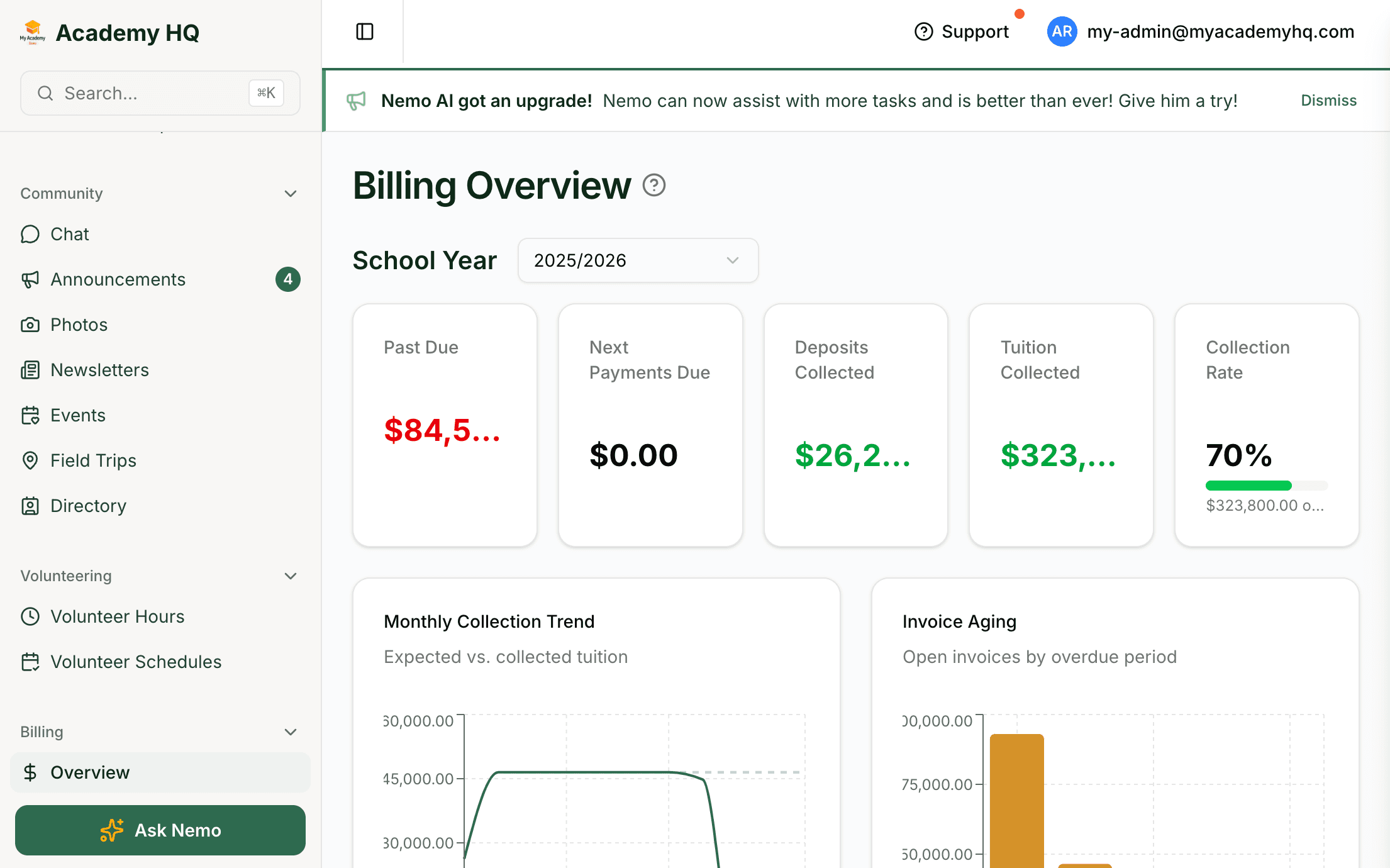Click 'Open invoices by overdue period' subtitle
The width and height of the screenshot is (1390, 868).
point(1040,657)
